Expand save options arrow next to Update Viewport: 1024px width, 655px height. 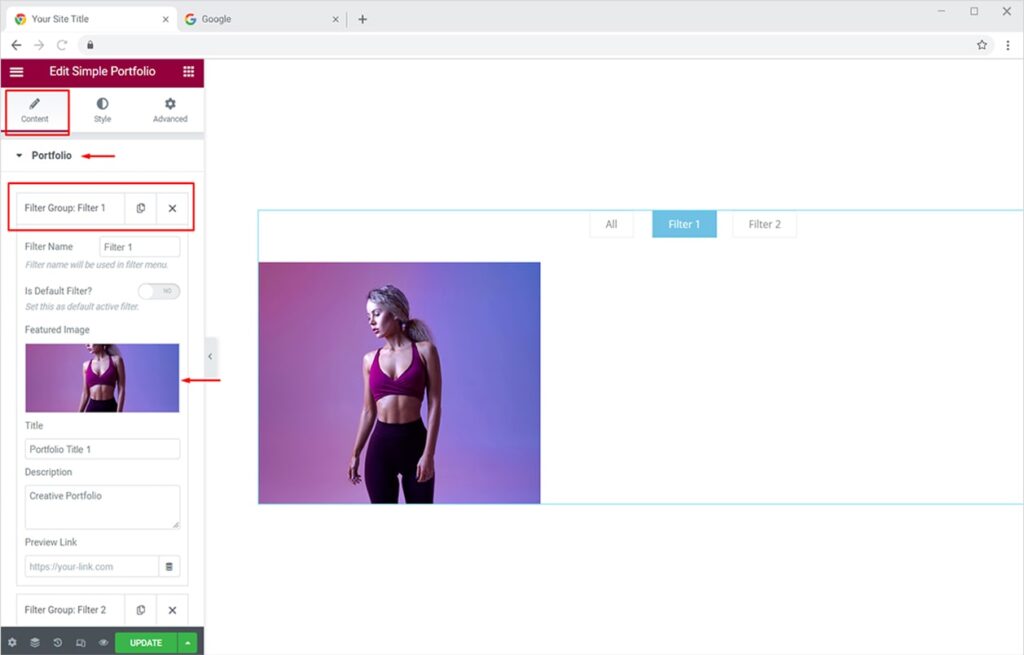tap(187, 643)
